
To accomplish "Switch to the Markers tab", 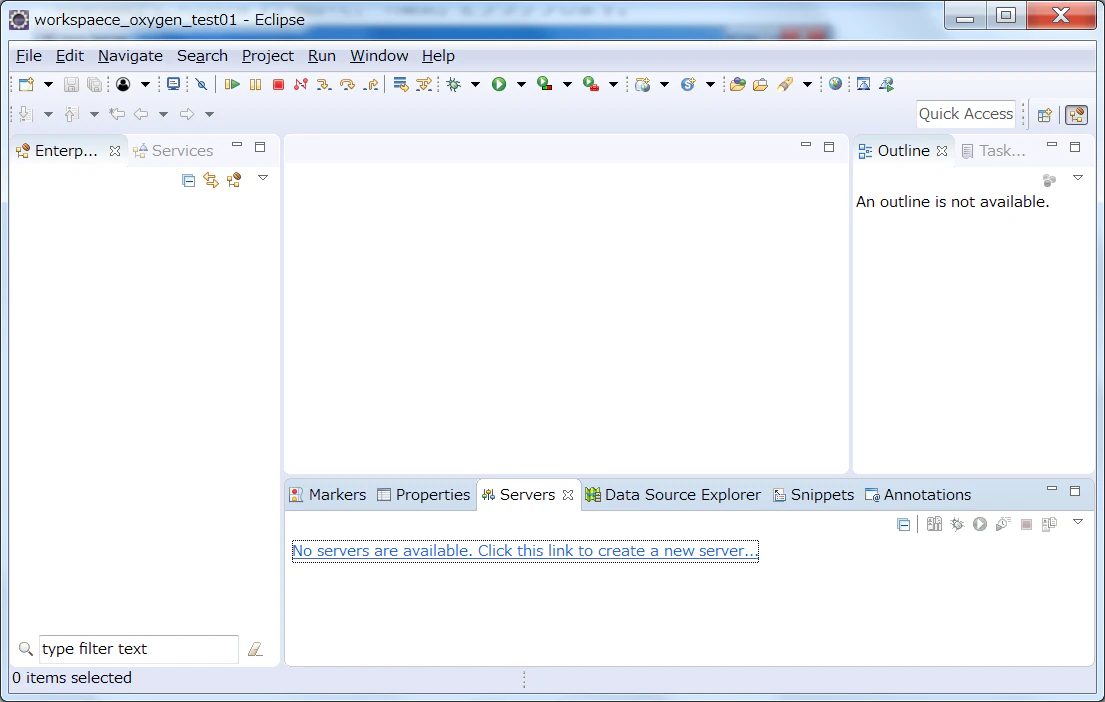I will coord(328,495).
